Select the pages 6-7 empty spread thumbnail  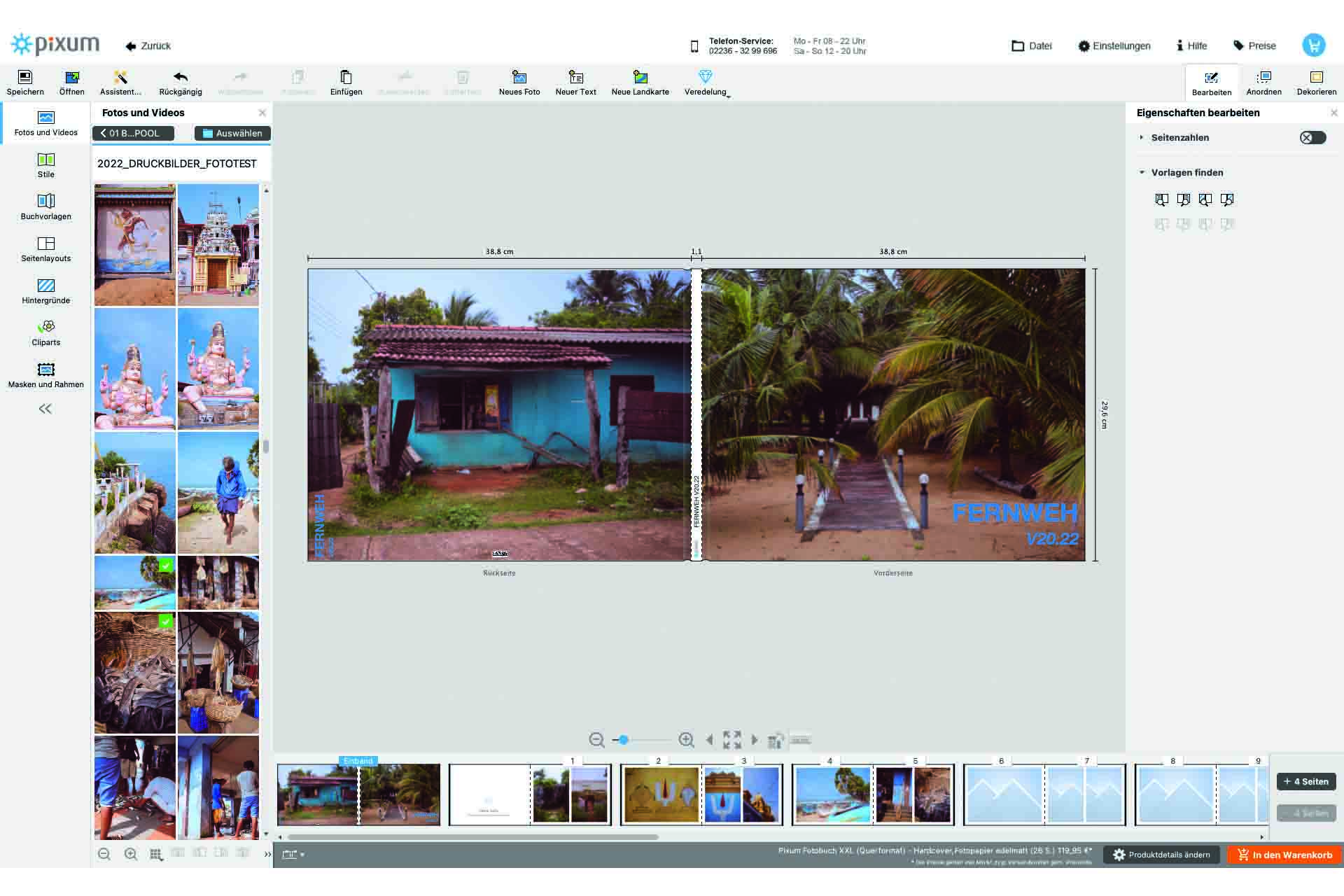[1044, 794]
